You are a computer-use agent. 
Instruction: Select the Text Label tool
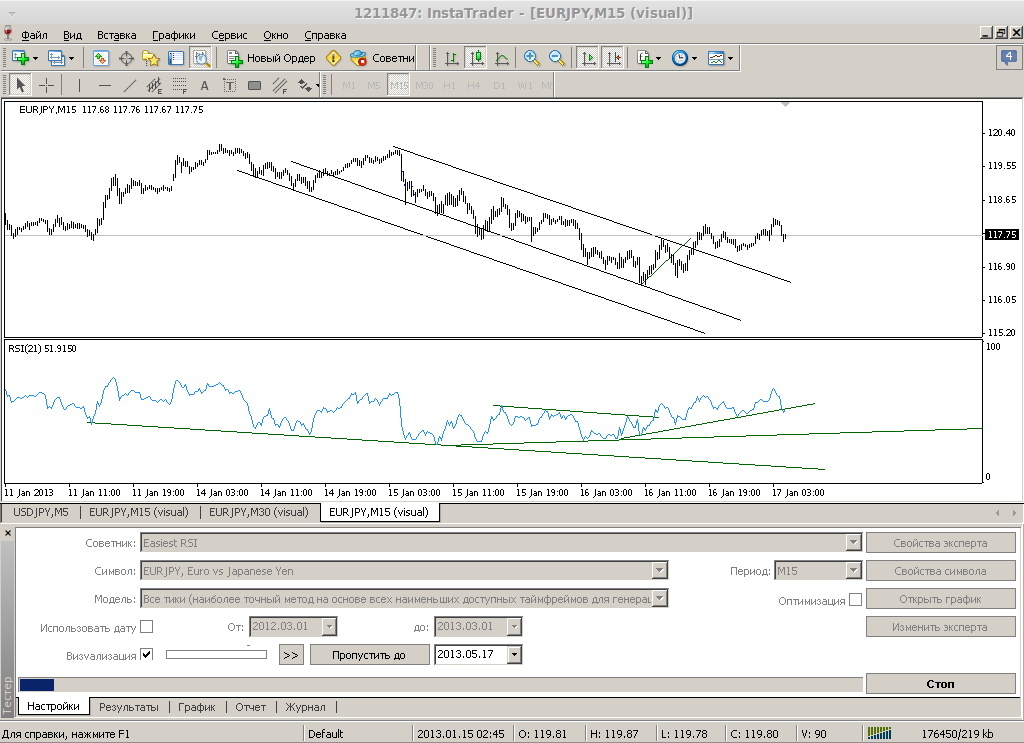[x=229, y=85]
